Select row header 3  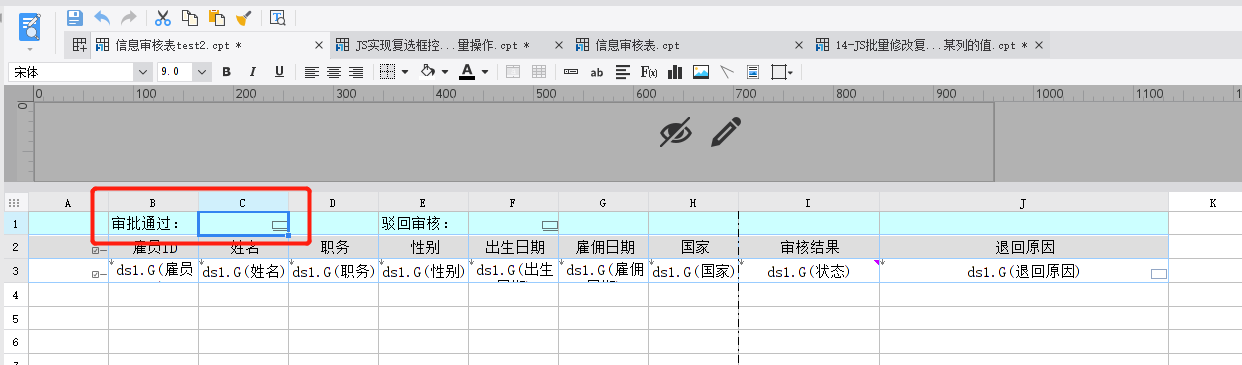[16, 271]
